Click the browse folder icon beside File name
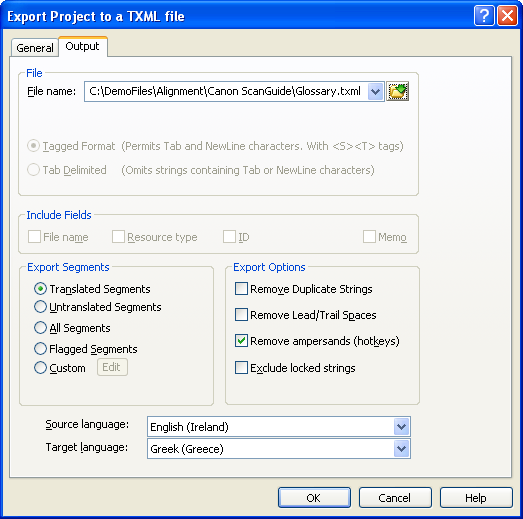Screen dimensions: 523x519 (x=397, y=91)
